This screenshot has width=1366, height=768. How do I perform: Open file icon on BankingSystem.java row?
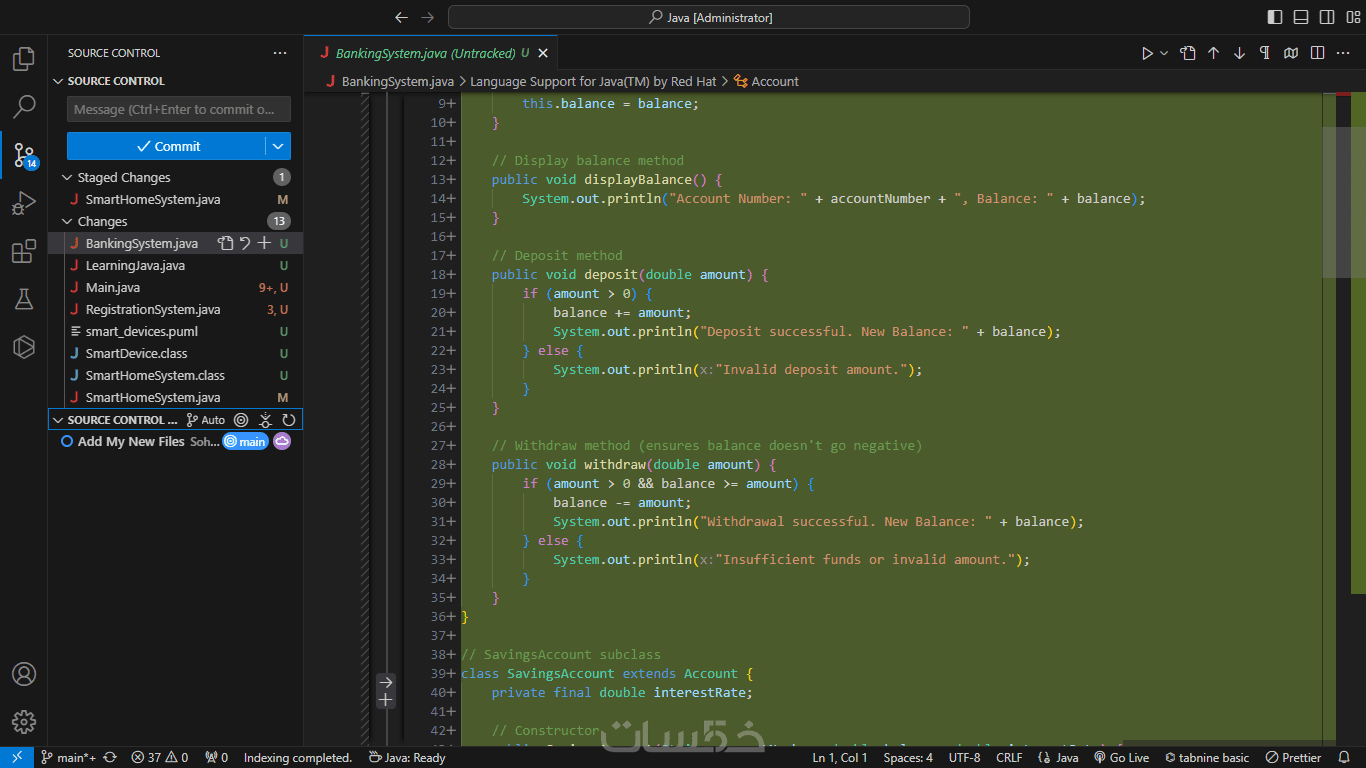pos(226,243)
